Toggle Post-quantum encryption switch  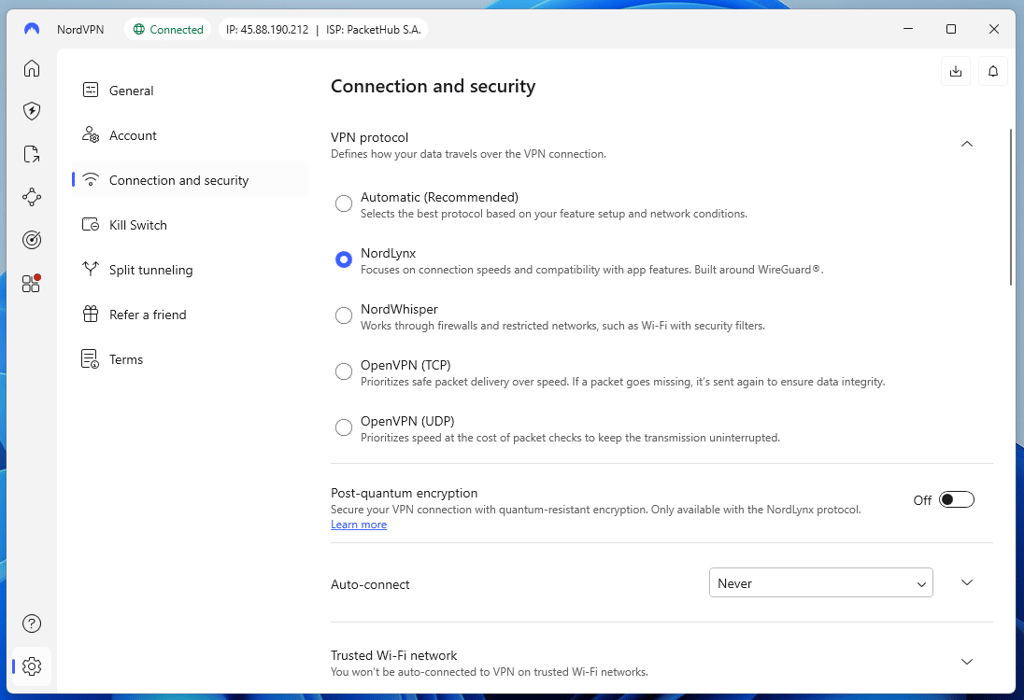[x=957, y=500]
